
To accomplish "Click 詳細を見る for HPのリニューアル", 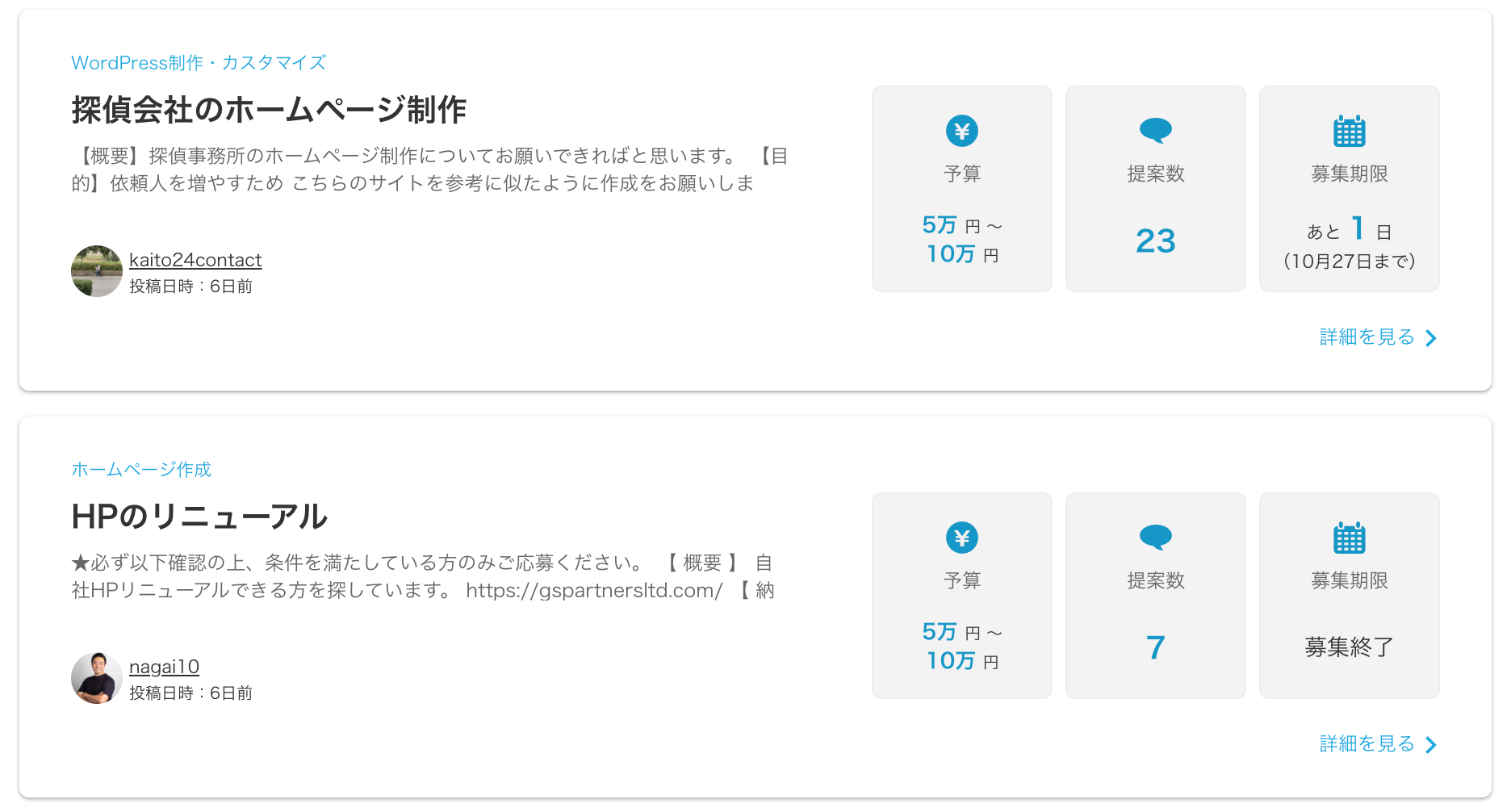I will tap(1367, 744).
